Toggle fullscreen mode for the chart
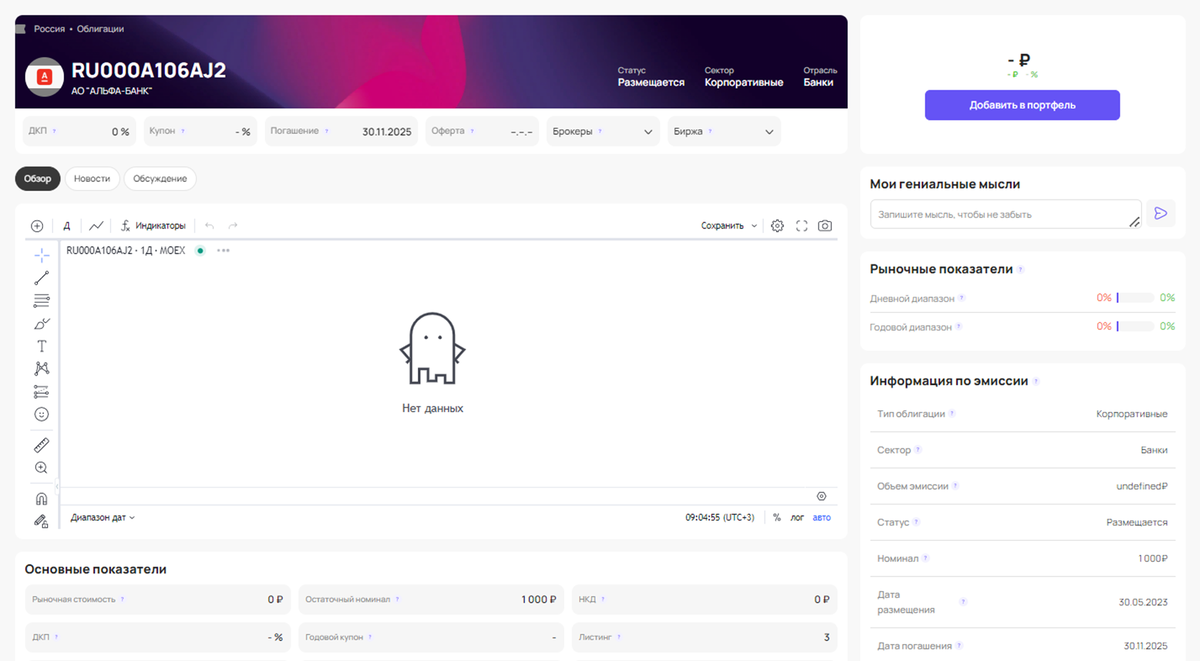Image resolution: width=1200 pixels, height=661 pixels. tap(802, 226)
